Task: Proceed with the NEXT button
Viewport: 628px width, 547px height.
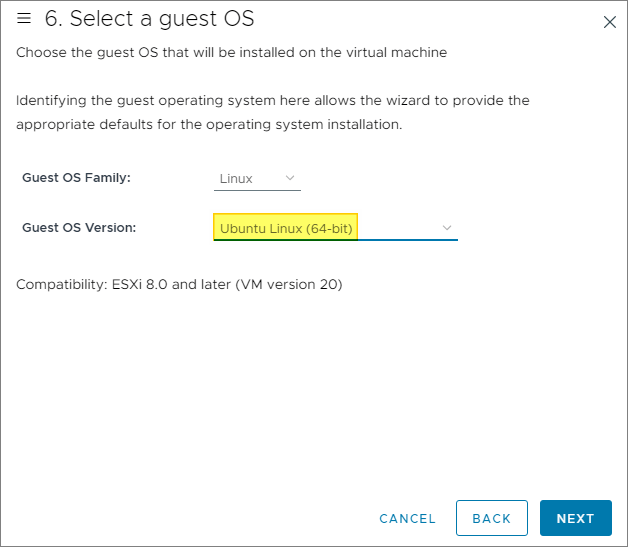Action: [576, 518]
